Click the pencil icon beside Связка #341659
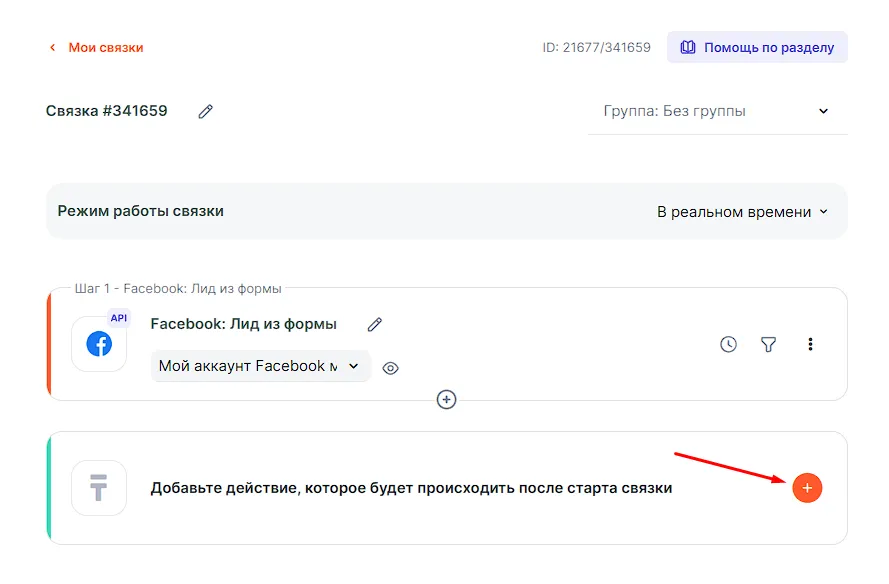 click(x=206, y=111)
